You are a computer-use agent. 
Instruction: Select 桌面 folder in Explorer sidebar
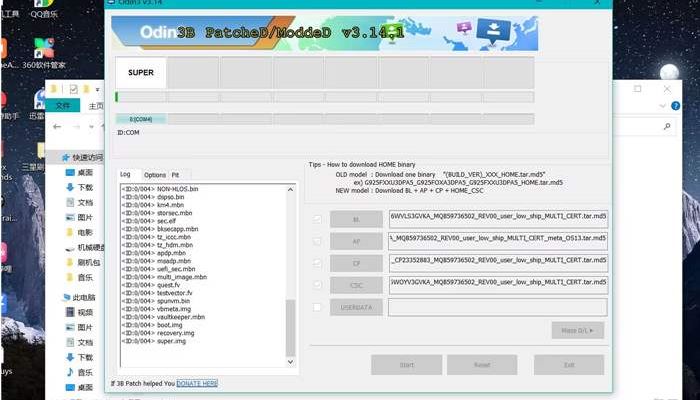point(85,172)
